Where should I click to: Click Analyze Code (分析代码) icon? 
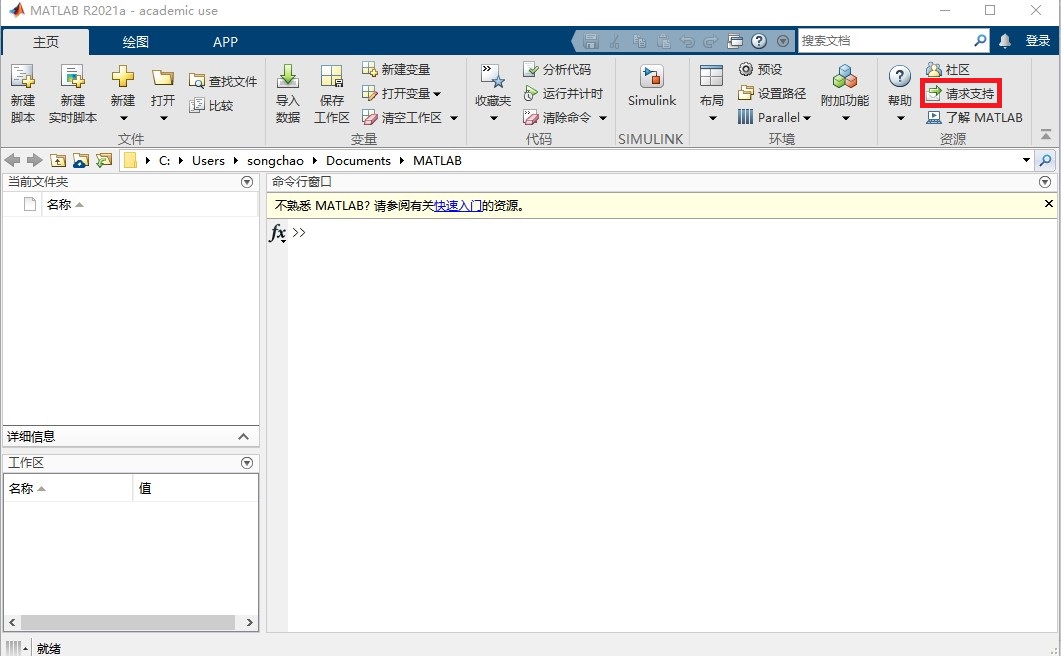531,69
